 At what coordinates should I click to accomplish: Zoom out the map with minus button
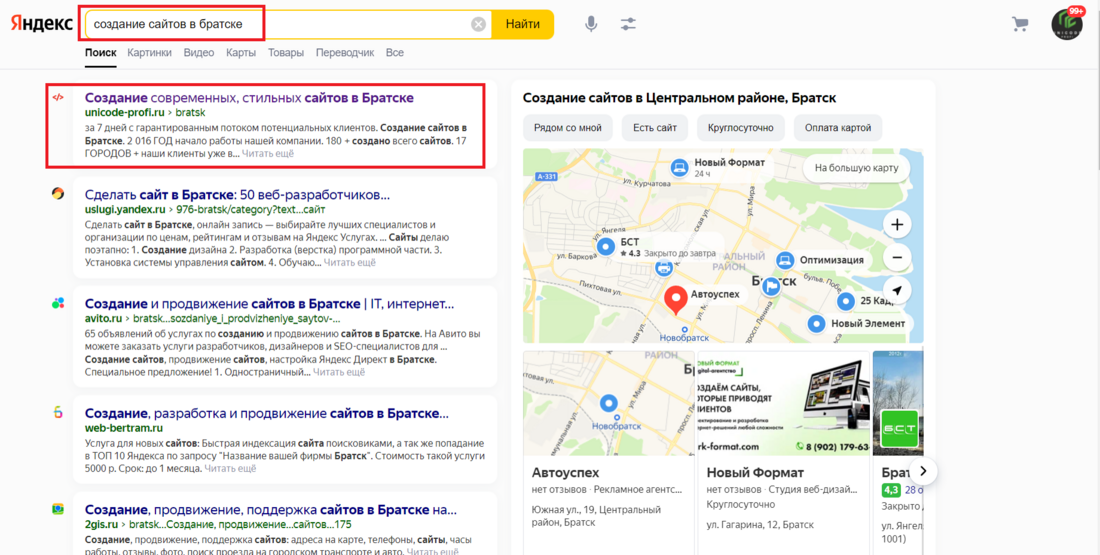click(x=897, y=258)
